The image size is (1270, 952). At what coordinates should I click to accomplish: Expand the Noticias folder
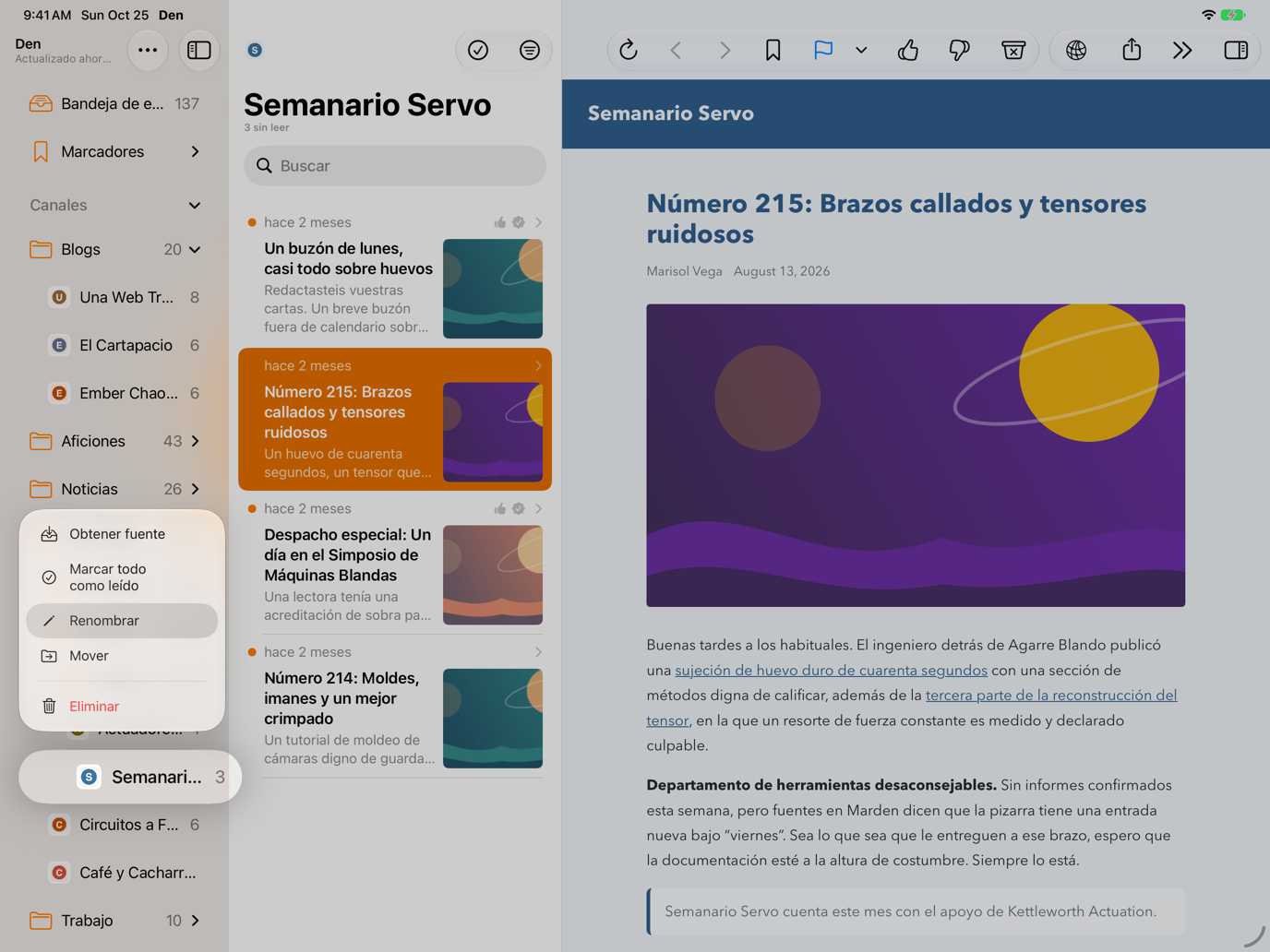click(195, 489)
